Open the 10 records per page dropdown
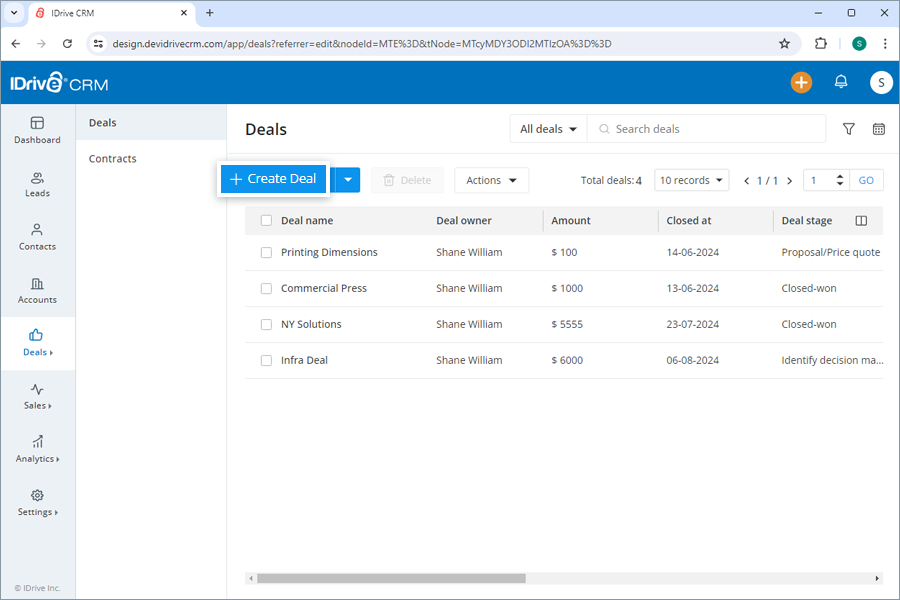 pos(691,179)
